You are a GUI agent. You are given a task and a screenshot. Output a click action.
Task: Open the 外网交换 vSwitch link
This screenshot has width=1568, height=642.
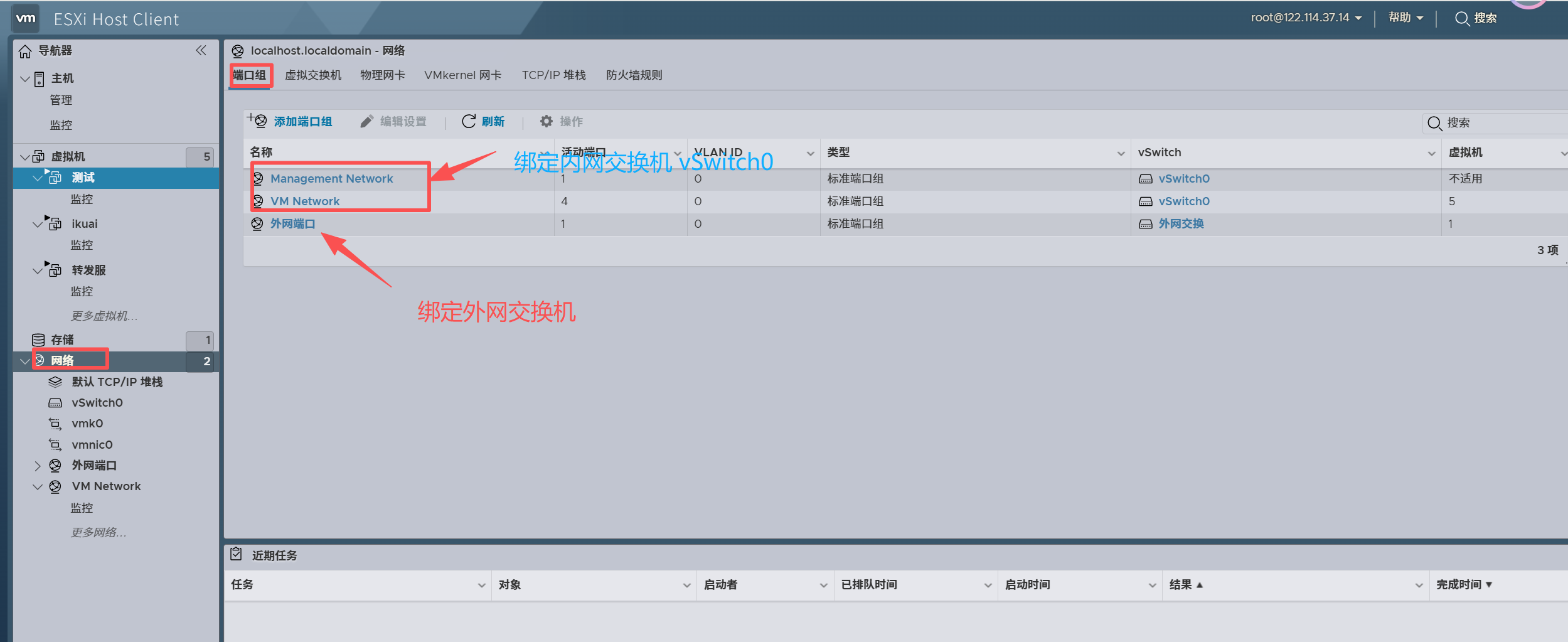pyautogui.click(x=1180, y=224)
